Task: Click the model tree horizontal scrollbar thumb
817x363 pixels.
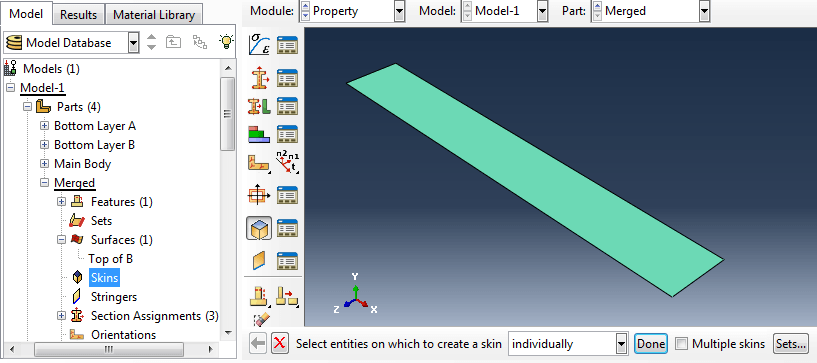Action: pyautogui.click(x=108, y=348)
